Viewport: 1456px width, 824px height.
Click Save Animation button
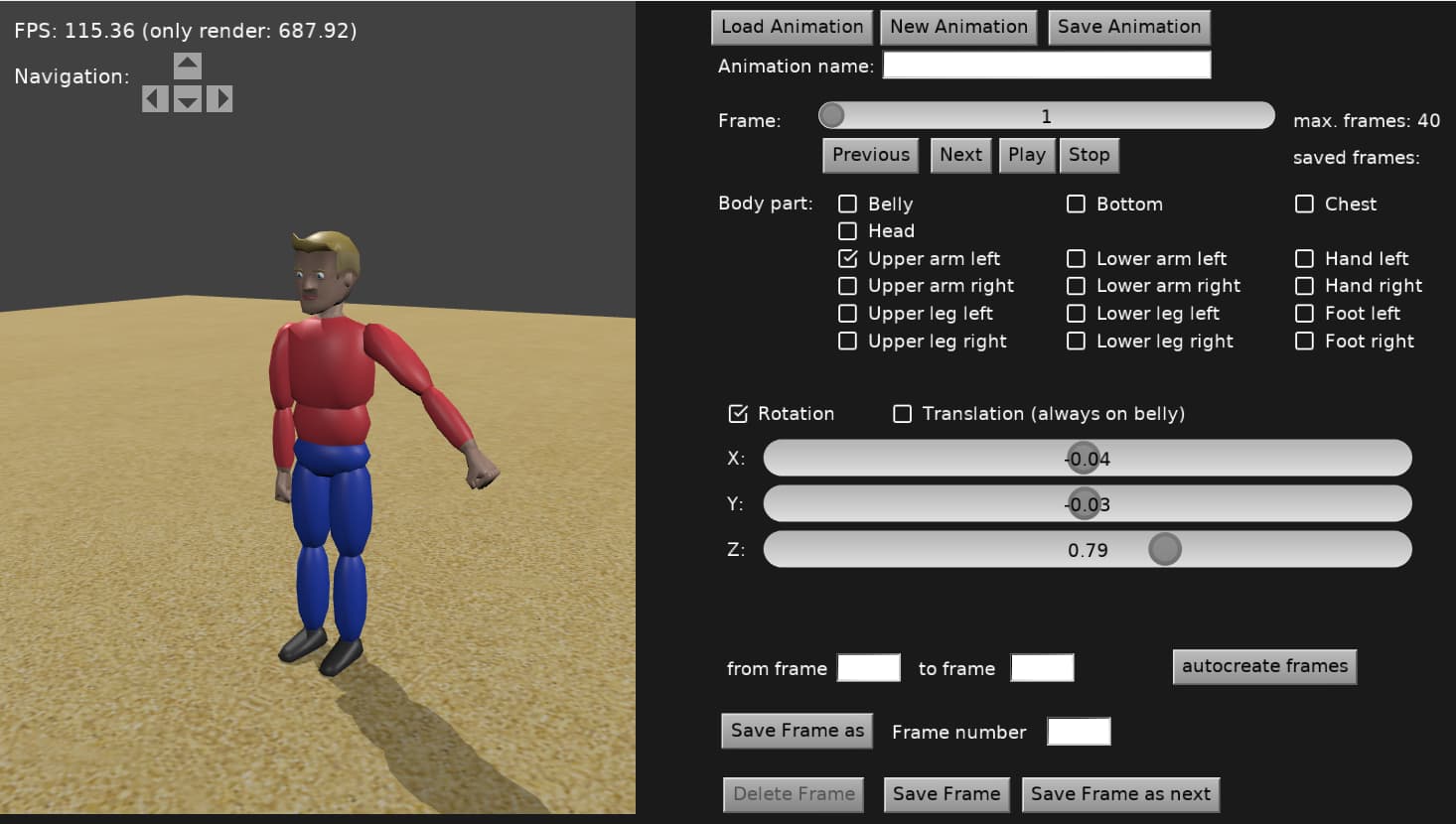[x=1128, y=27]
